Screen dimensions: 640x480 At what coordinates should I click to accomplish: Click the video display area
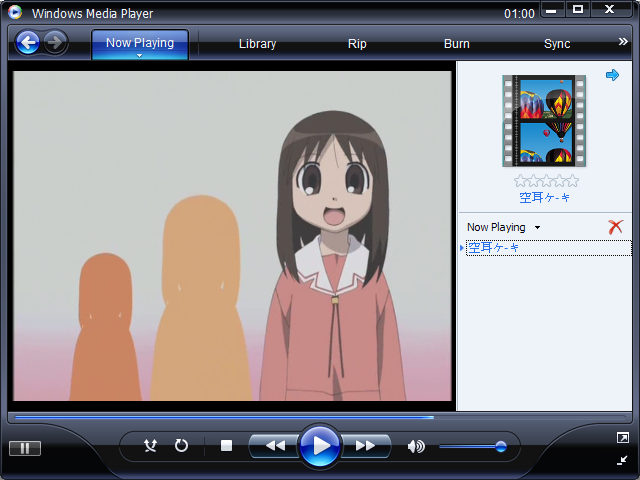pos(232,236)
